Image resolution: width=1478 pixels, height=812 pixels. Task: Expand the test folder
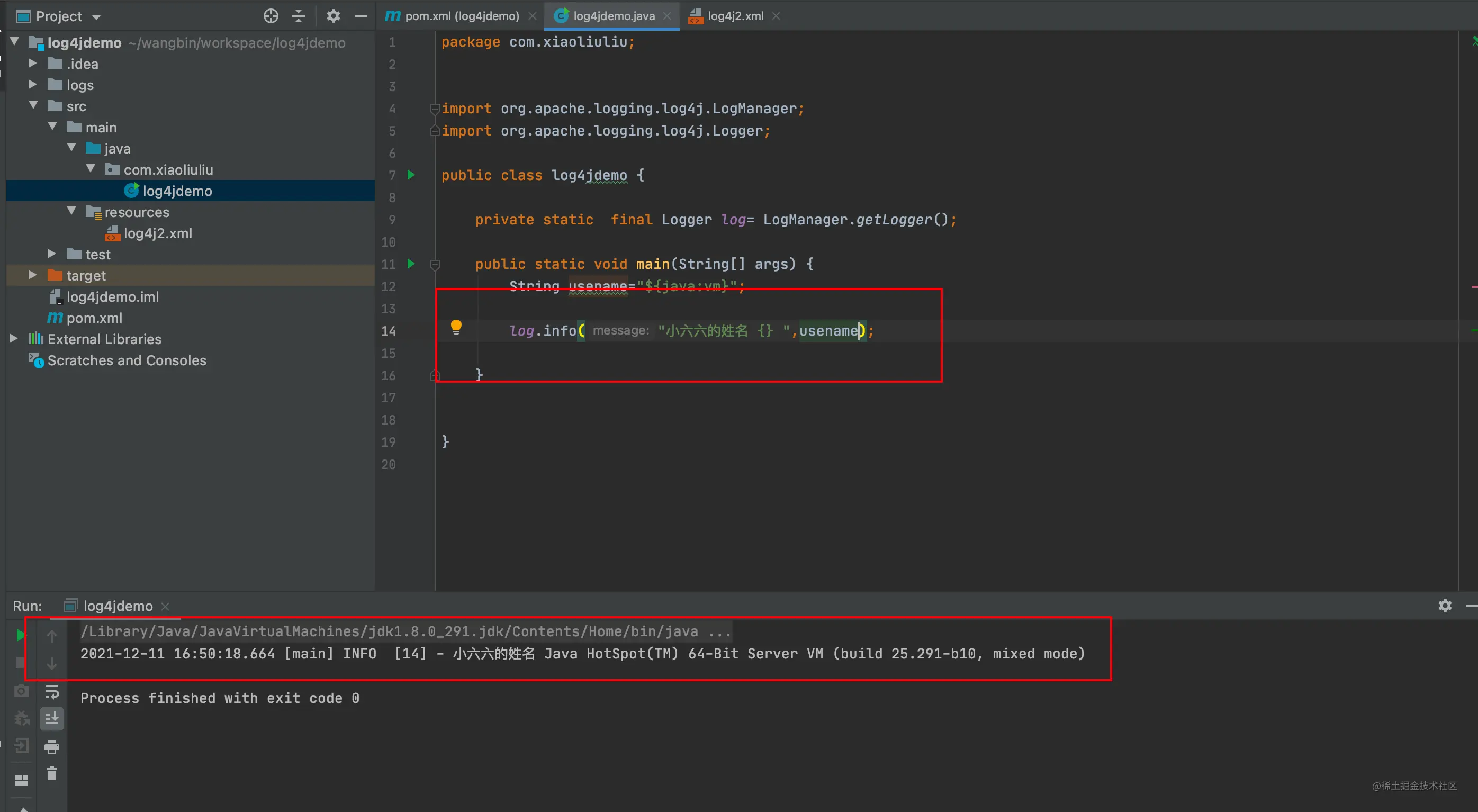tap(52, 254)
